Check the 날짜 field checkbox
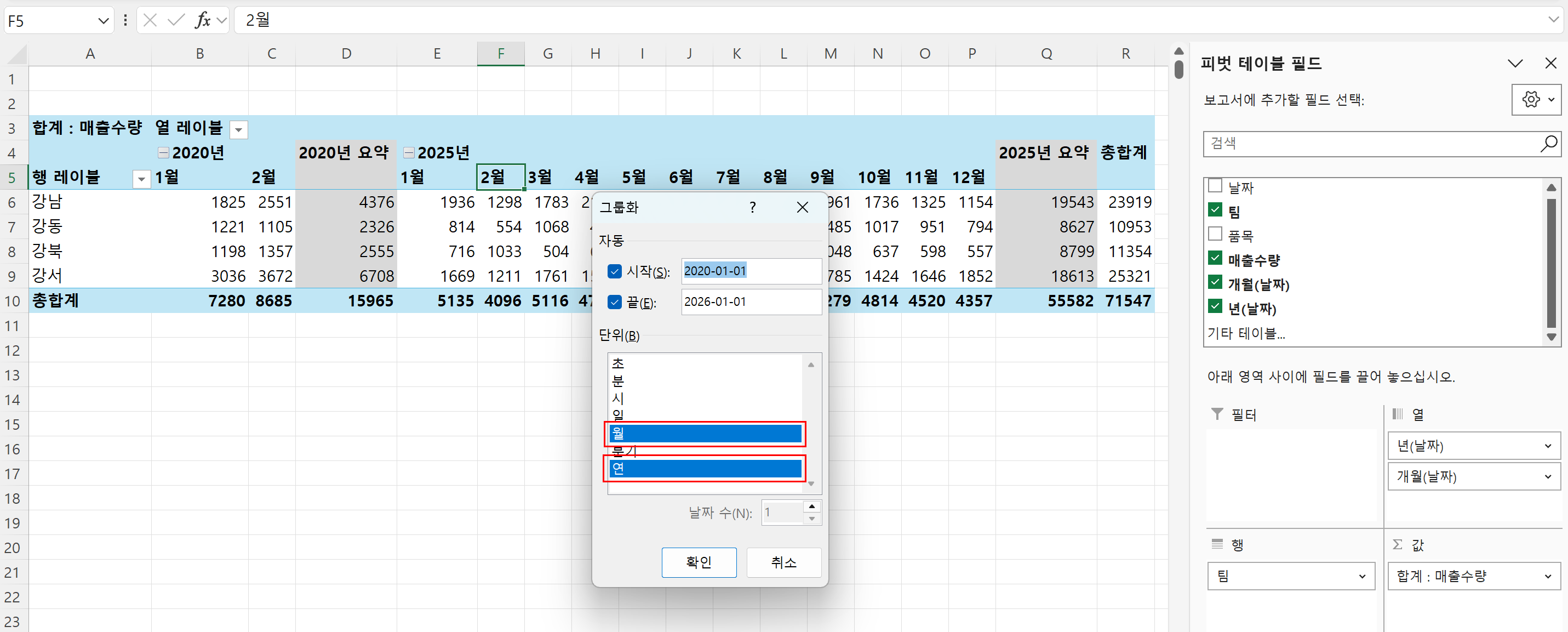Screen dimensions: 1568x632 coord(1215,186)
